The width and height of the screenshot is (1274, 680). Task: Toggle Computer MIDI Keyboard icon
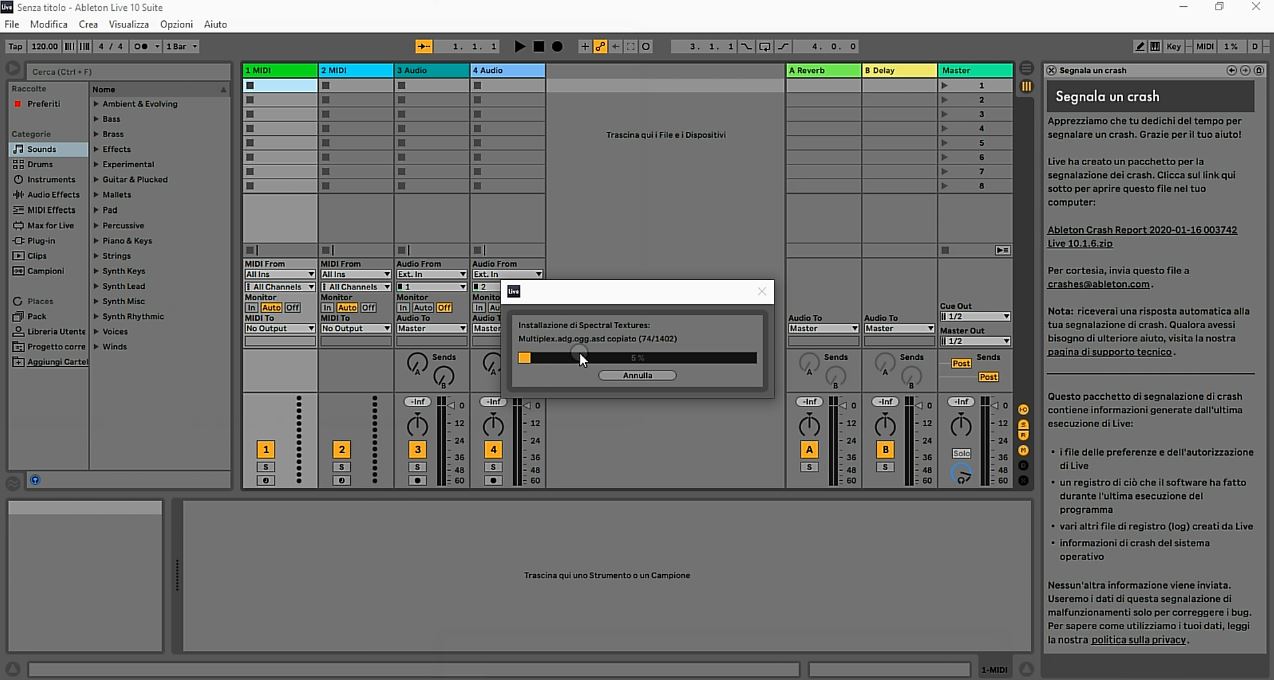[1155, 46]
